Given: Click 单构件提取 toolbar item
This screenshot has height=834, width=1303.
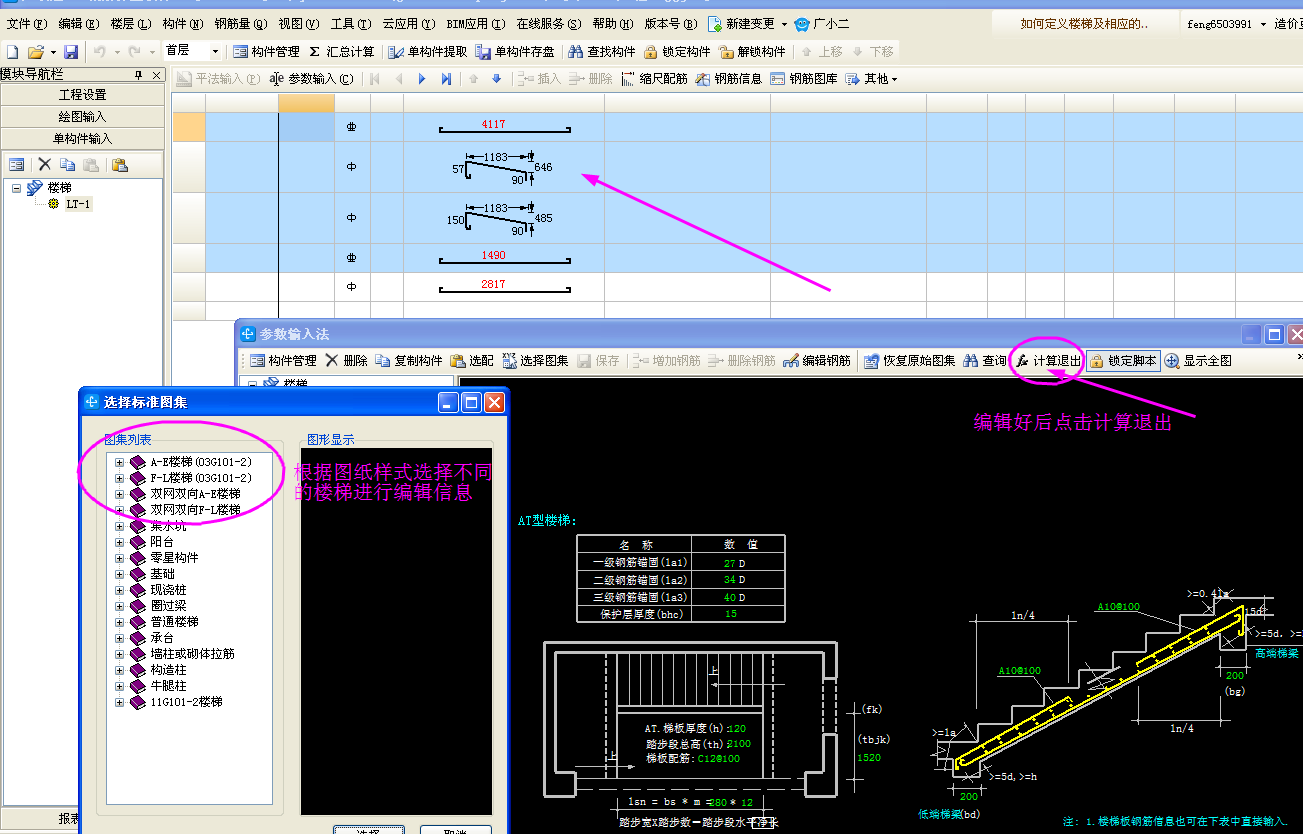Looking at the screenshot, I should pos(427,51).
